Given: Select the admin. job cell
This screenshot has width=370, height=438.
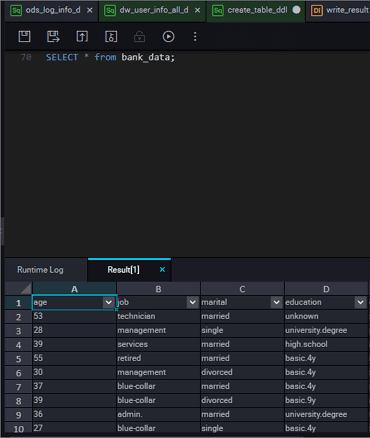Looking at the screenshot, I should coord(158,414).
